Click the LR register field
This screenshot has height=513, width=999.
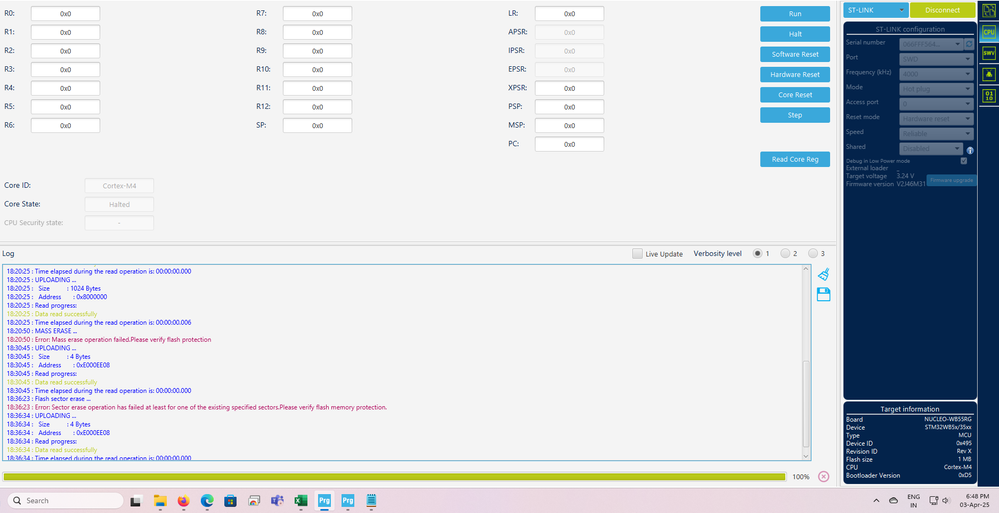570,13
